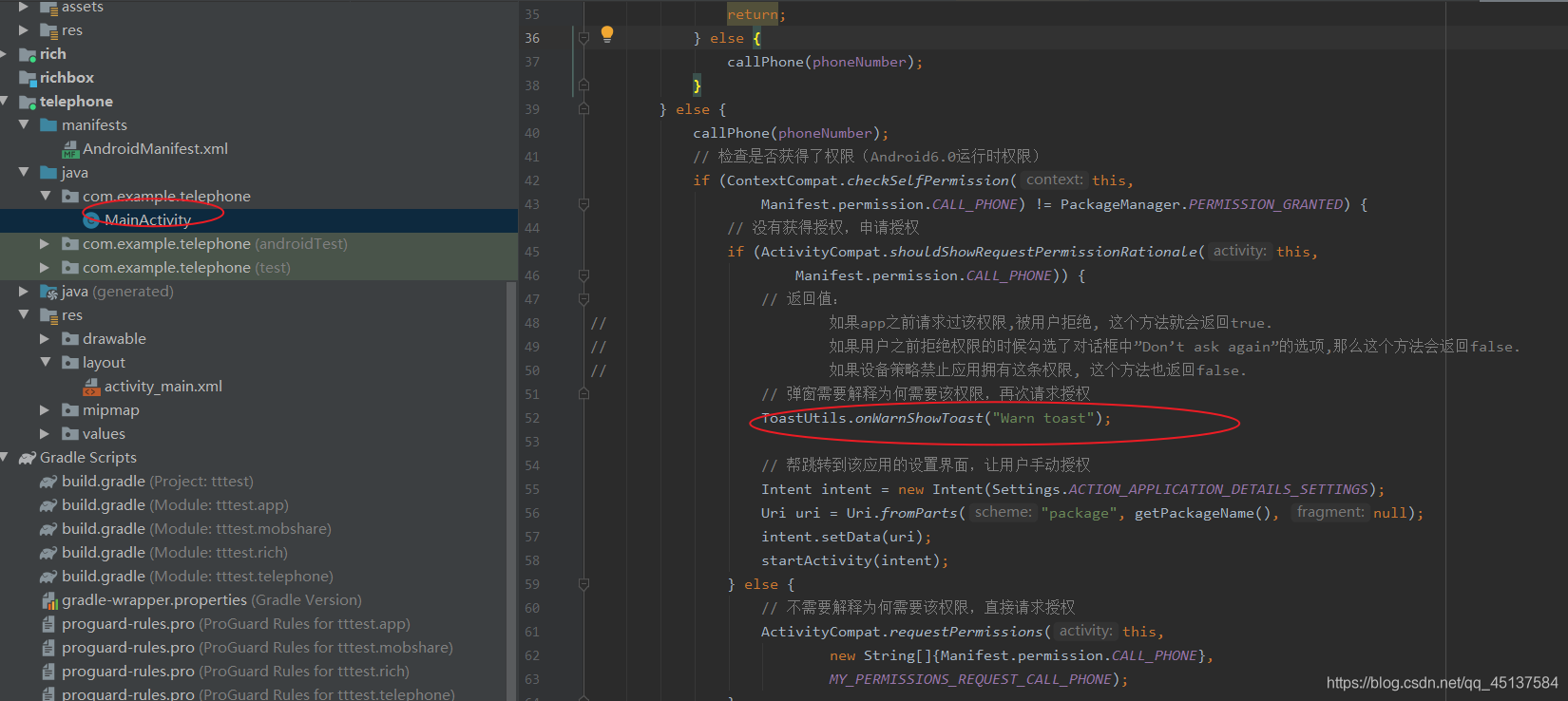Click shouldShowRequestPermissionRationale method name
Image resolution: width=1568 pixels, height=701 pixels.
1043,252
